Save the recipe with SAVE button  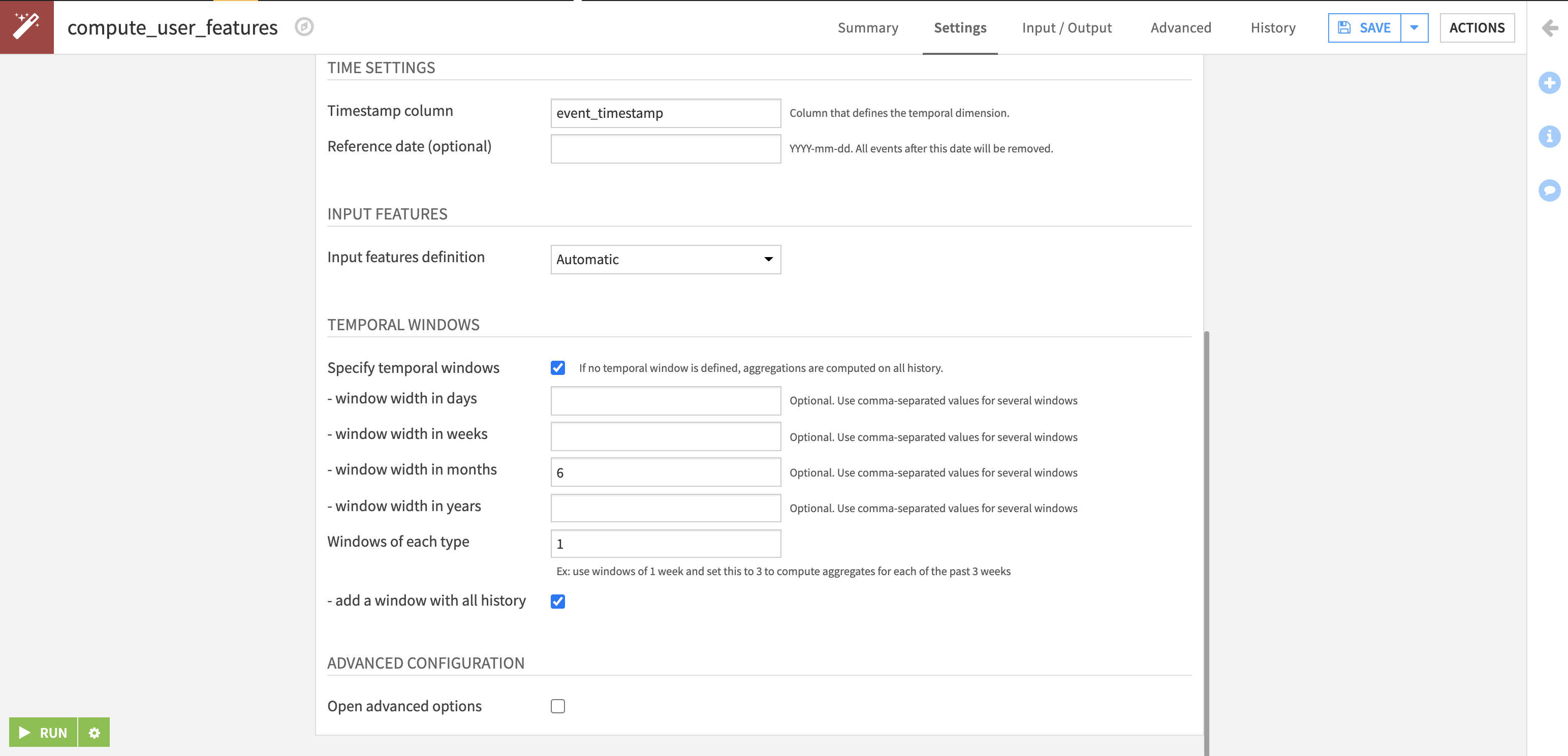(1364, 28)
